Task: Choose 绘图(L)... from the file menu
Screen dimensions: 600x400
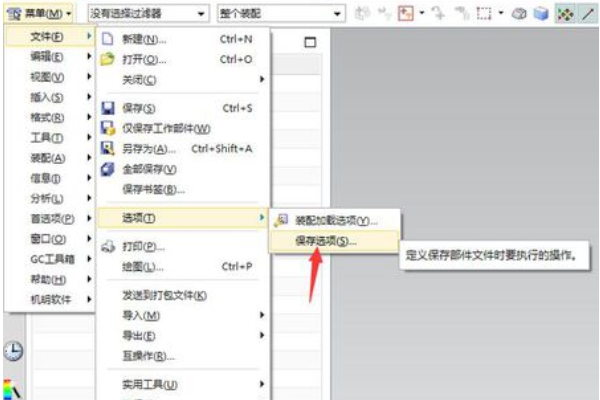Action: point(183,267)
